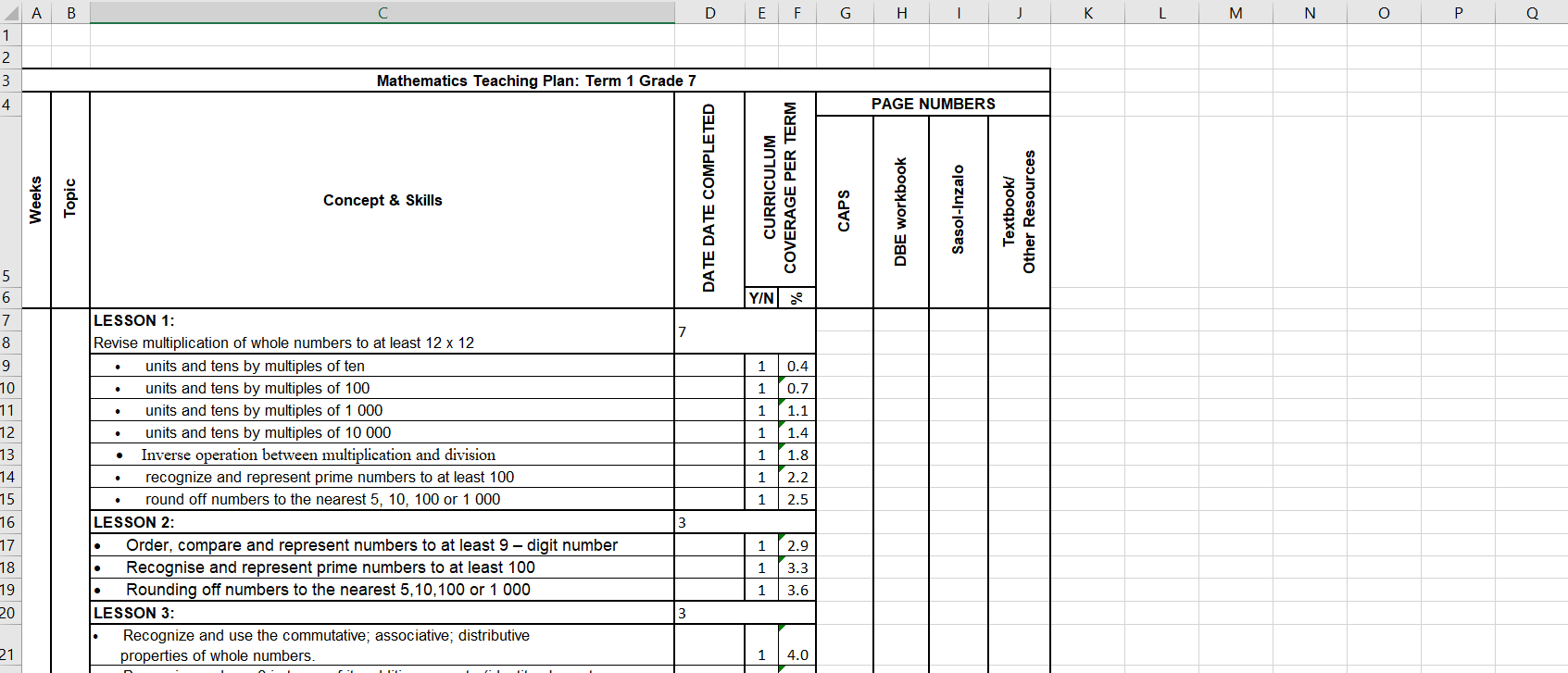Click the 'Weeks' vertical header cell
The height and width of the screenshot is (673, 1568).
tap(36, 200)
